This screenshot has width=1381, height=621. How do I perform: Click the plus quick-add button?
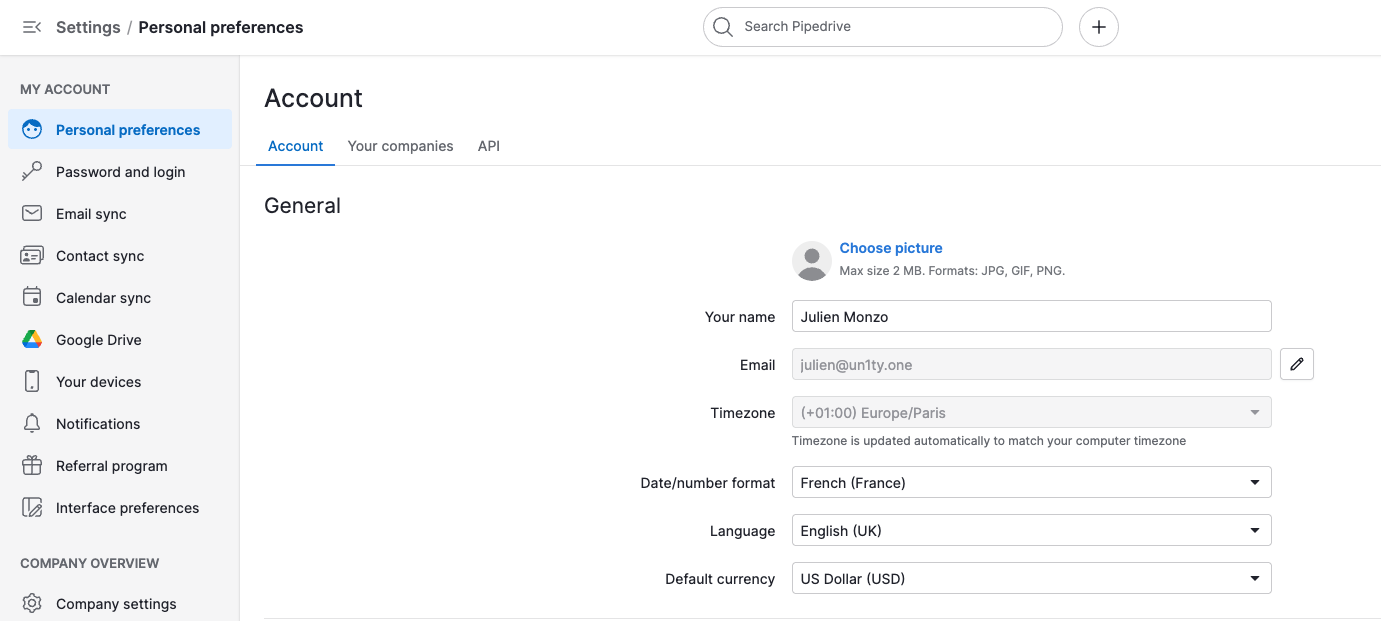click(1098, 27)
